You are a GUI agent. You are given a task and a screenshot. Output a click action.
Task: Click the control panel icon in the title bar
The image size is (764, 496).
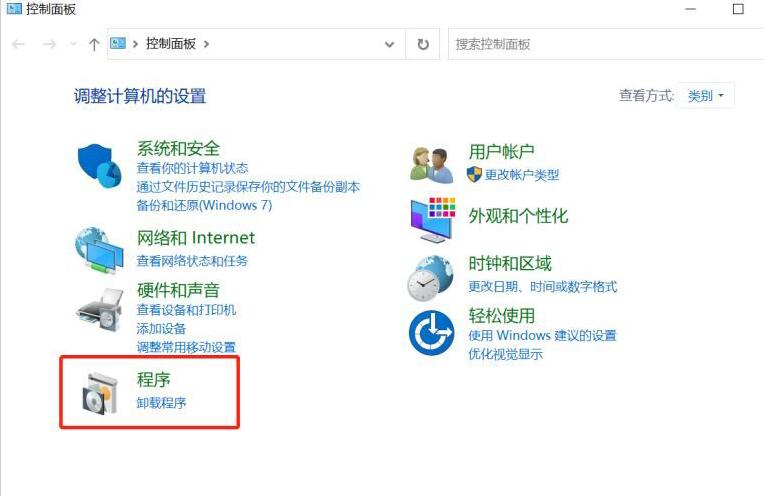pyautogui.click(x=14, y=8)
